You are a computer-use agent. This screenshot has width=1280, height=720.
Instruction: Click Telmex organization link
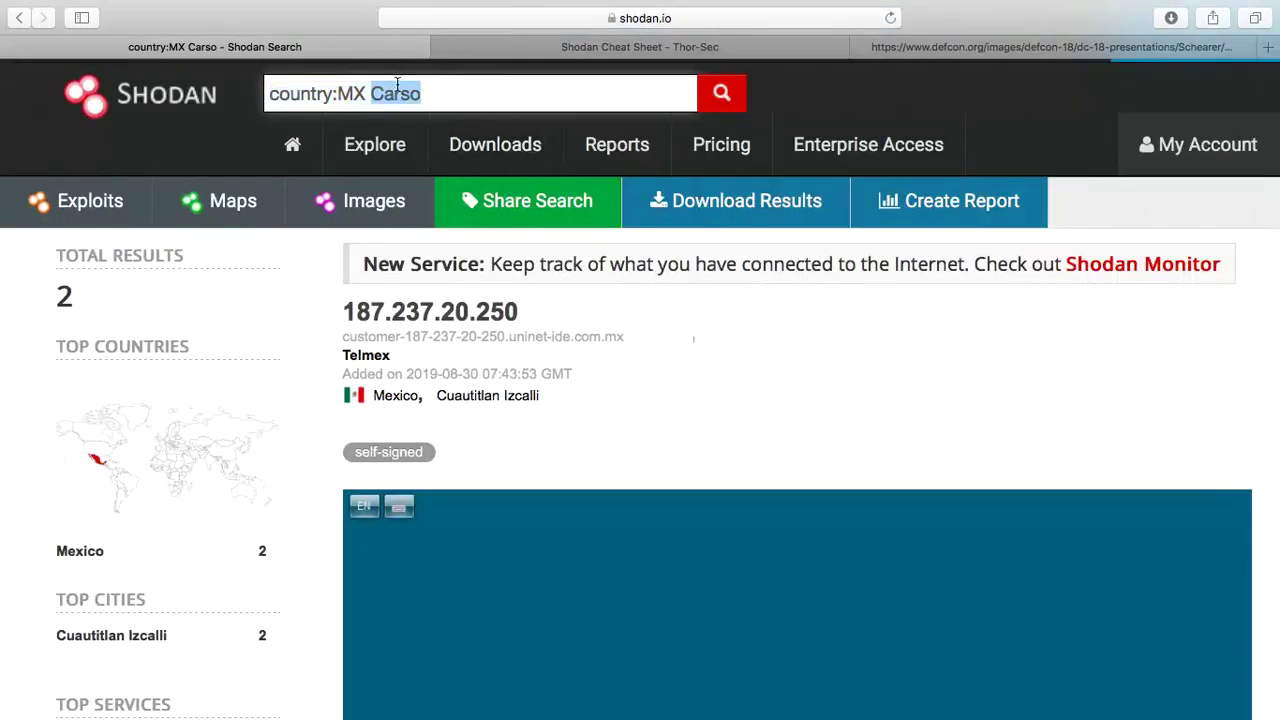click(366, 355)
